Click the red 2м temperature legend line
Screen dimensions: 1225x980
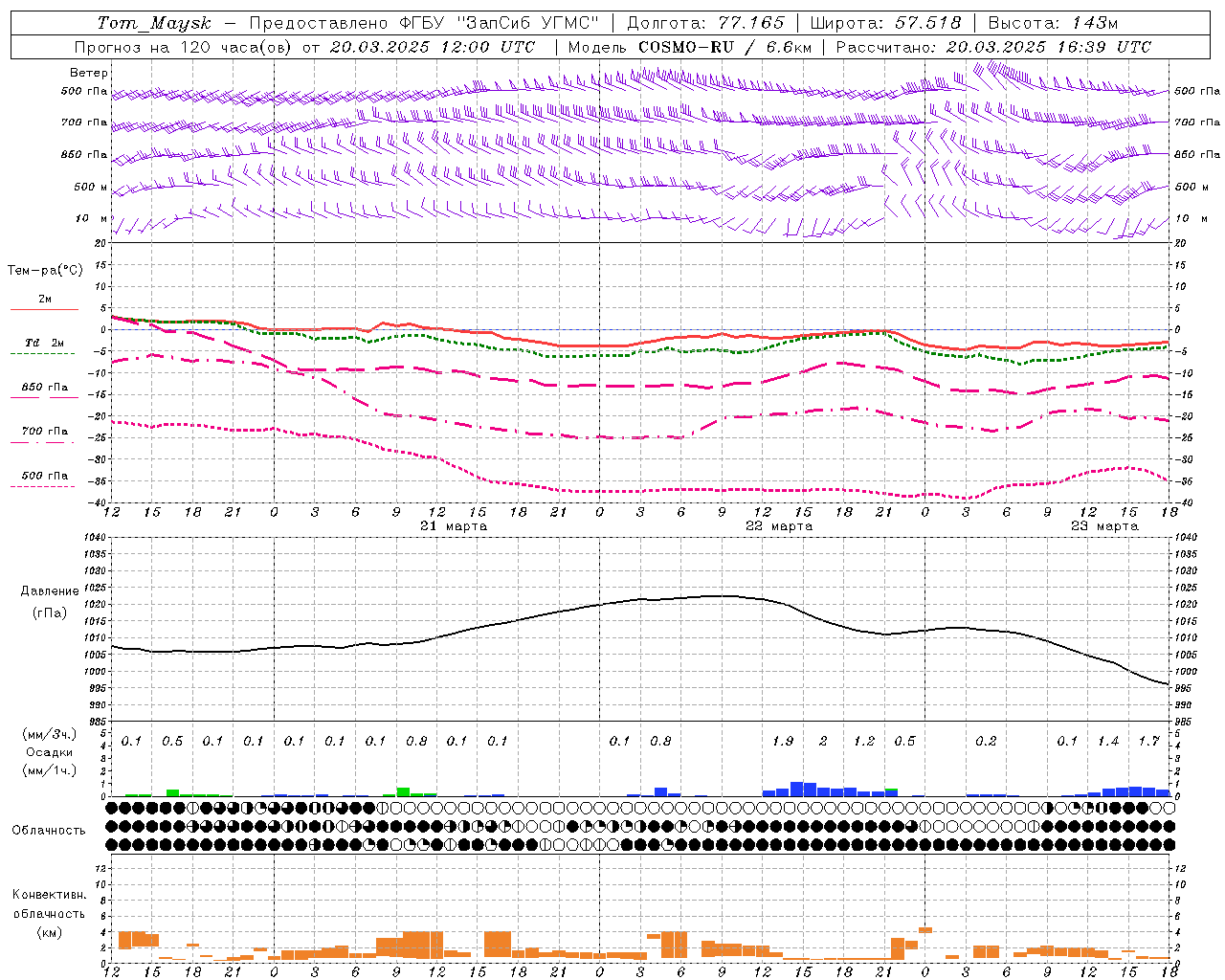[x=44, y=309]
